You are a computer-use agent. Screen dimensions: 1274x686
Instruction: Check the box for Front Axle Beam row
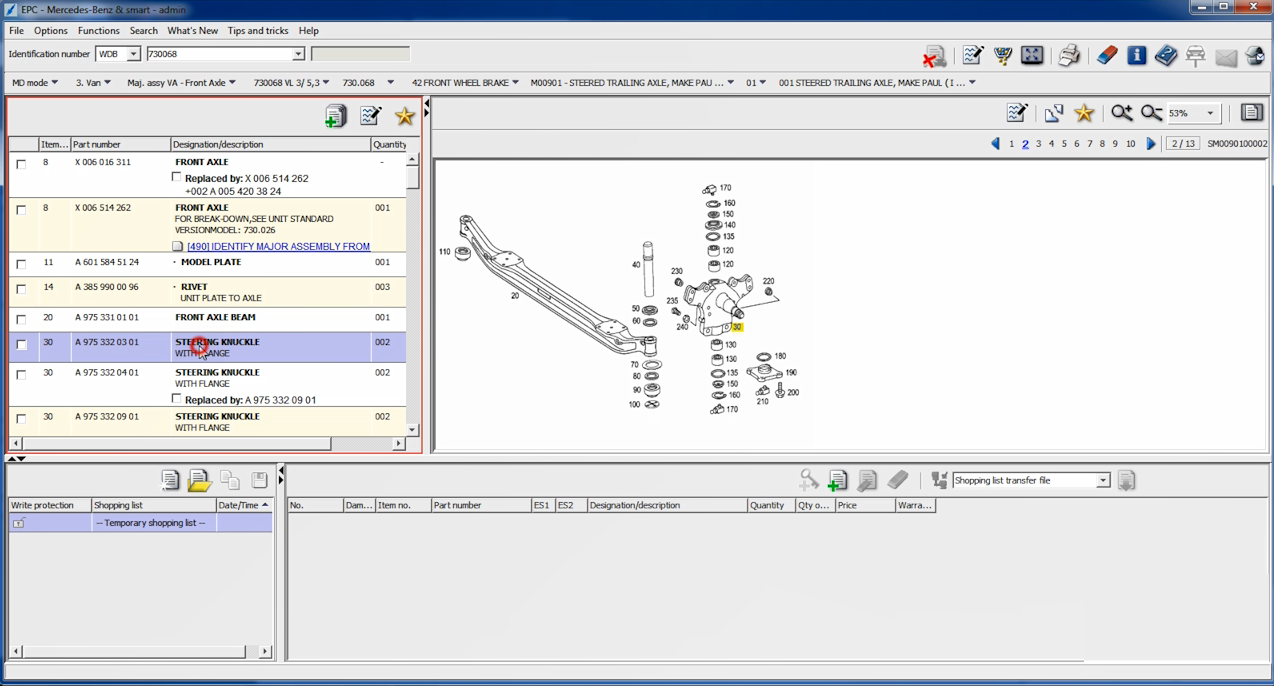coord(21,319)
